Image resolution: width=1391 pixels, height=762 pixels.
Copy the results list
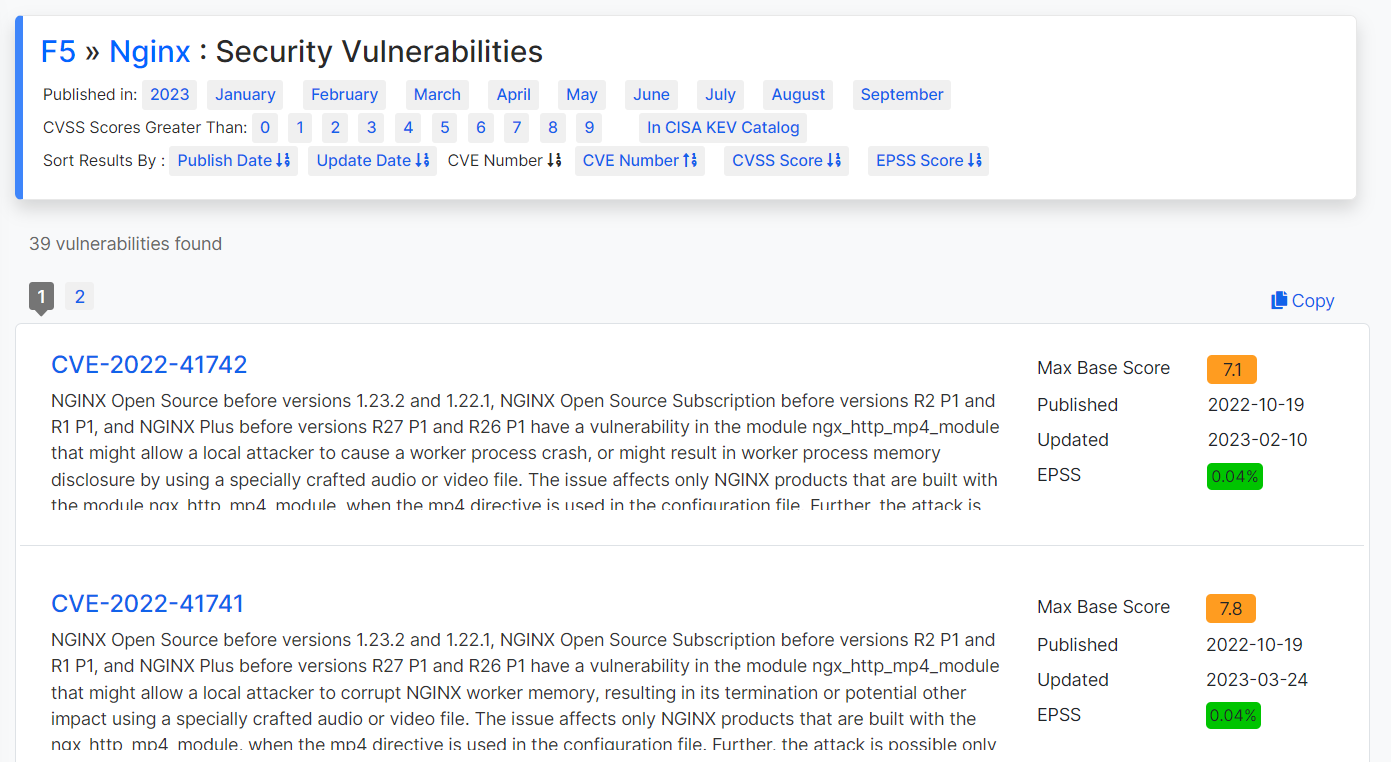[x=1302, y=300]
